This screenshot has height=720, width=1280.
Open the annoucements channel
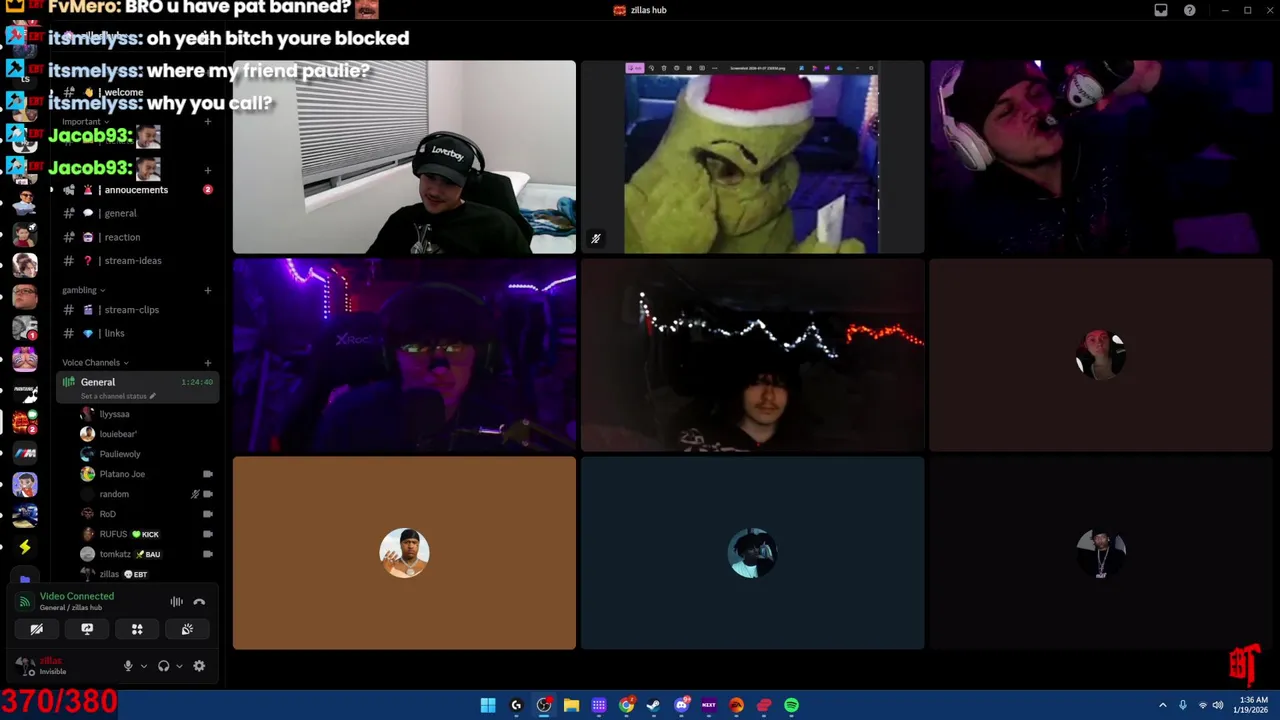tap(137, 190)
